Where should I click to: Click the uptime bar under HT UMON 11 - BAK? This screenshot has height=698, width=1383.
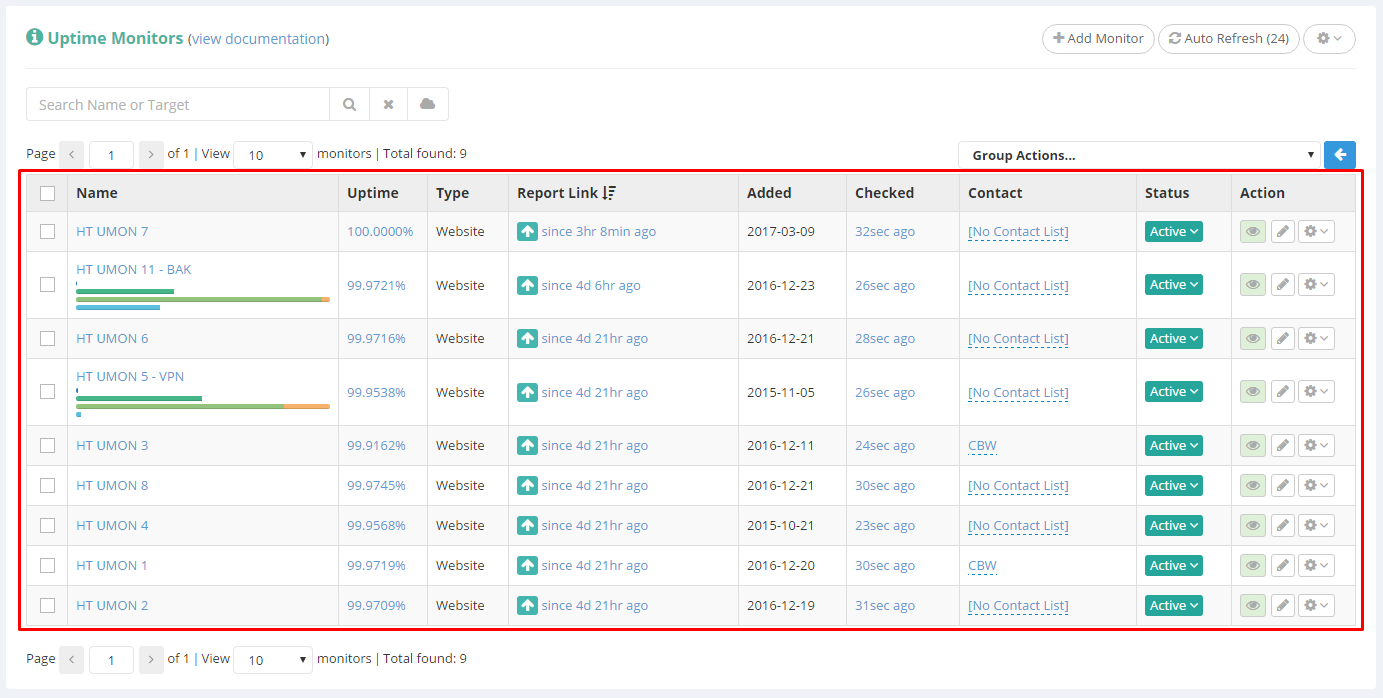[x=202, y=299]
